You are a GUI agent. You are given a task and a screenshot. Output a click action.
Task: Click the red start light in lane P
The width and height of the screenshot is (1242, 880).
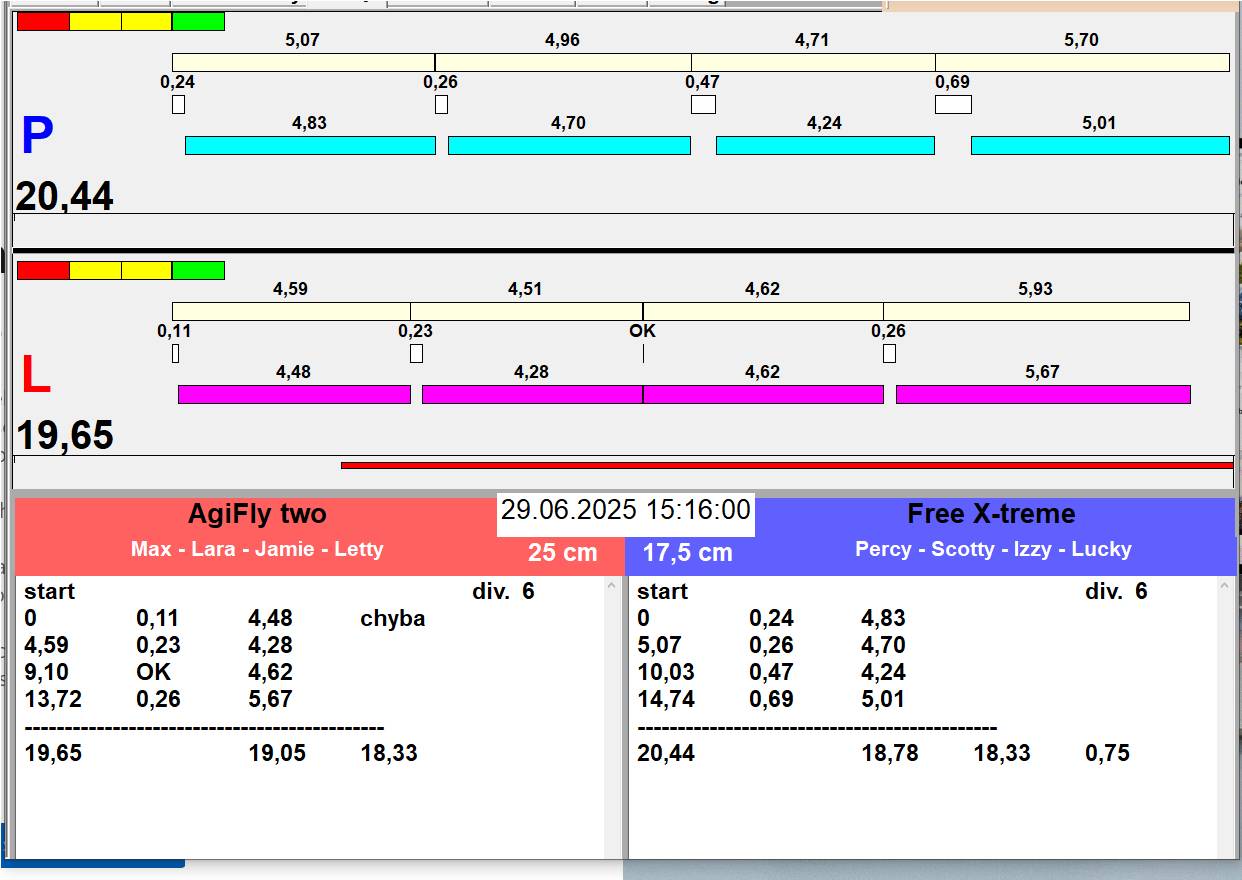43,21
